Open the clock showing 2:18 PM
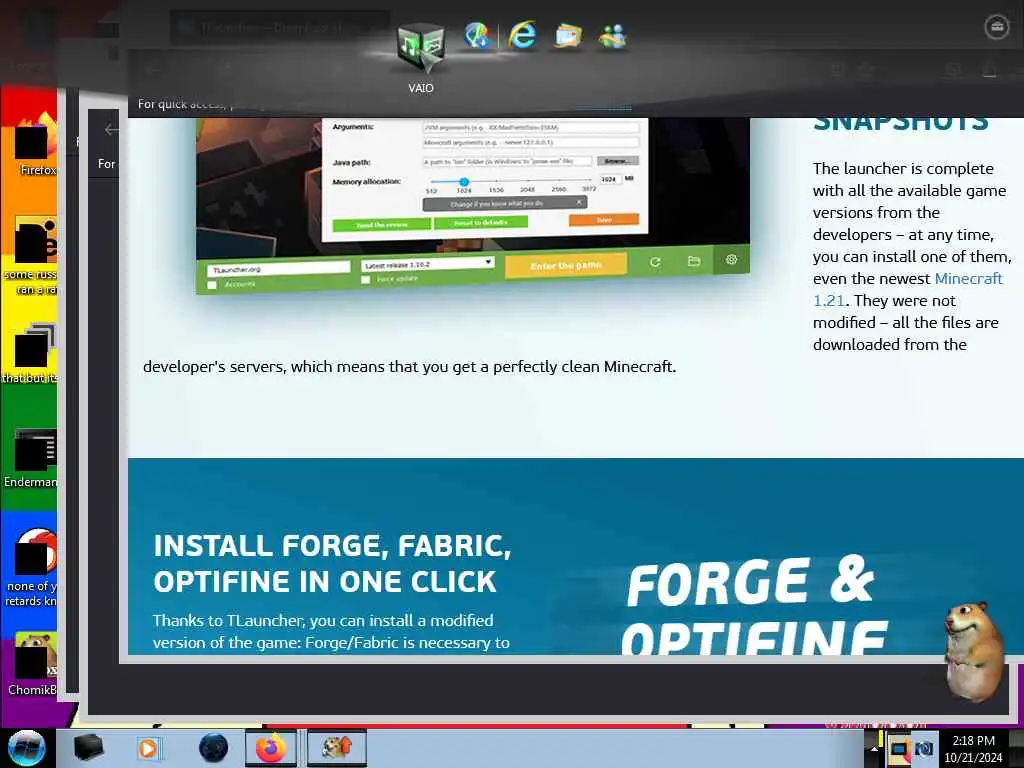1024x768 pixels. 973,749
